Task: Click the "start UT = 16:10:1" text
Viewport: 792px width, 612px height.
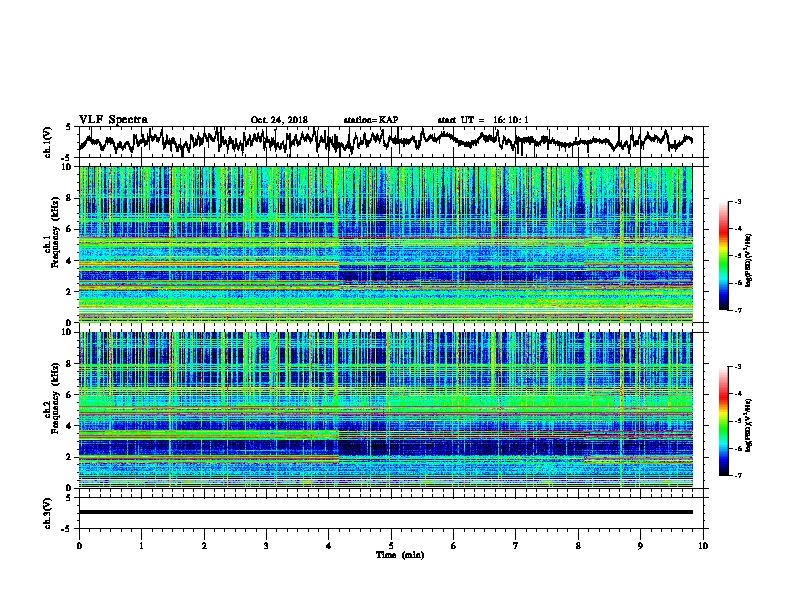Action: 483,120
